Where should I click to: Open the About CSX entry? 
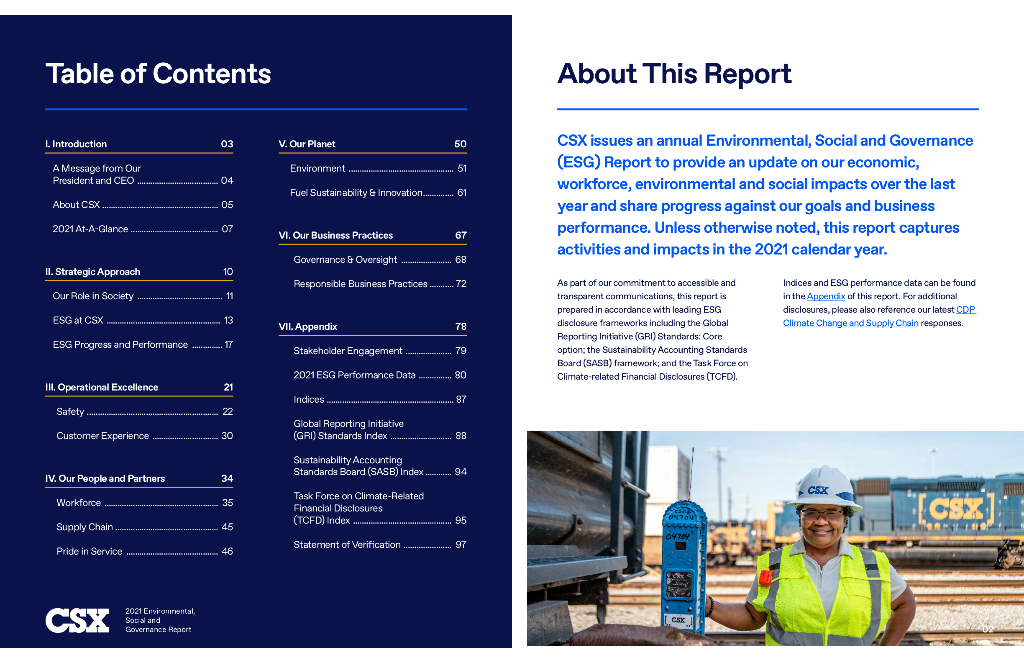142,204
